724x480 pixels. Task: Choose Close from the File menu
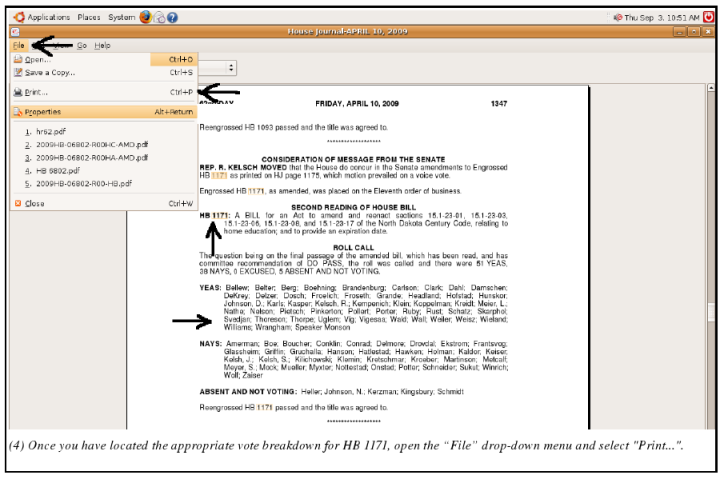[34, 203]
